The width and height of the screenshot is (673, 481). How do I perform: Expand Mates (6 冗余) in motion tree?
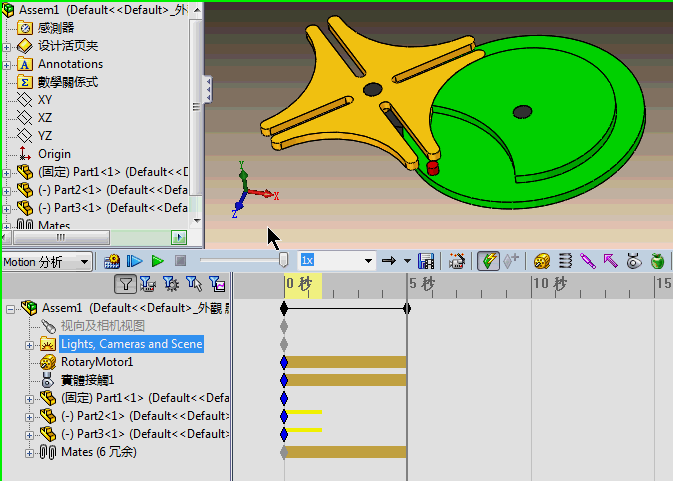29,453
